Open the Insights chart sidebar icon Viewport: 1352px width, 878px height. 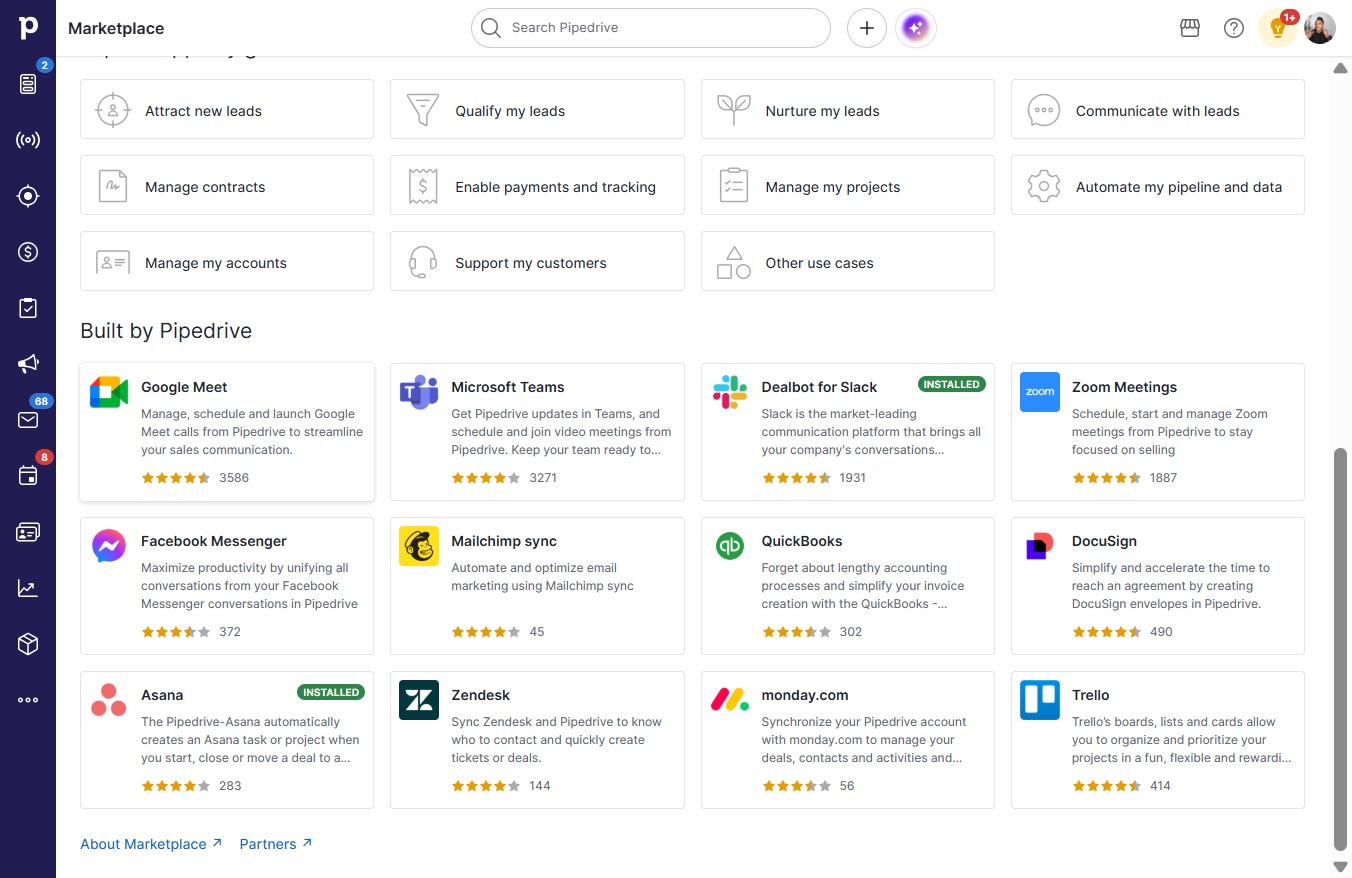click(x=28, y=588)
